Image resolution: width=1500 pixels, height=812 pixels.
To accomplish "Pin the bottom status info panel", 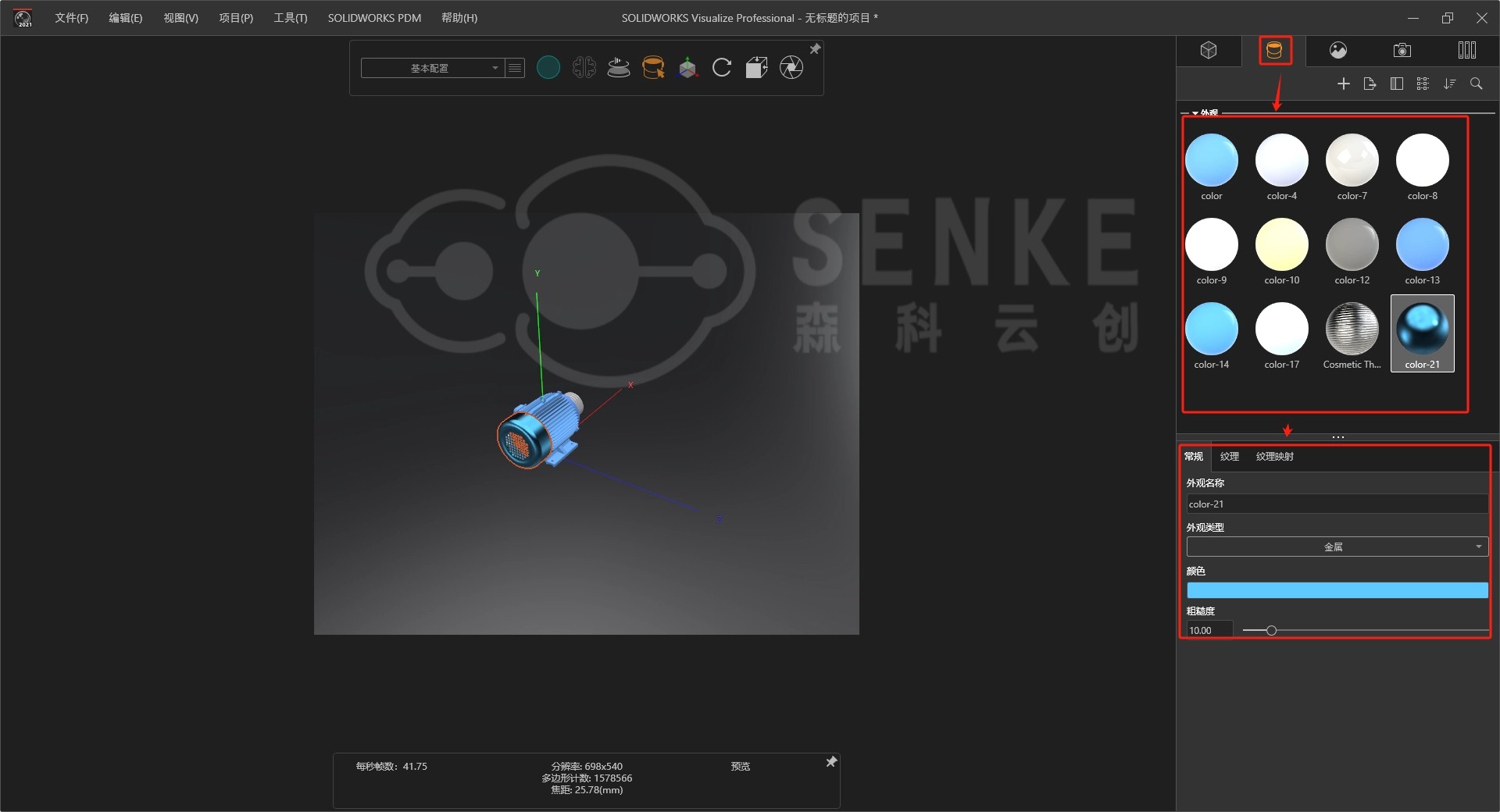I will point(831,762).
